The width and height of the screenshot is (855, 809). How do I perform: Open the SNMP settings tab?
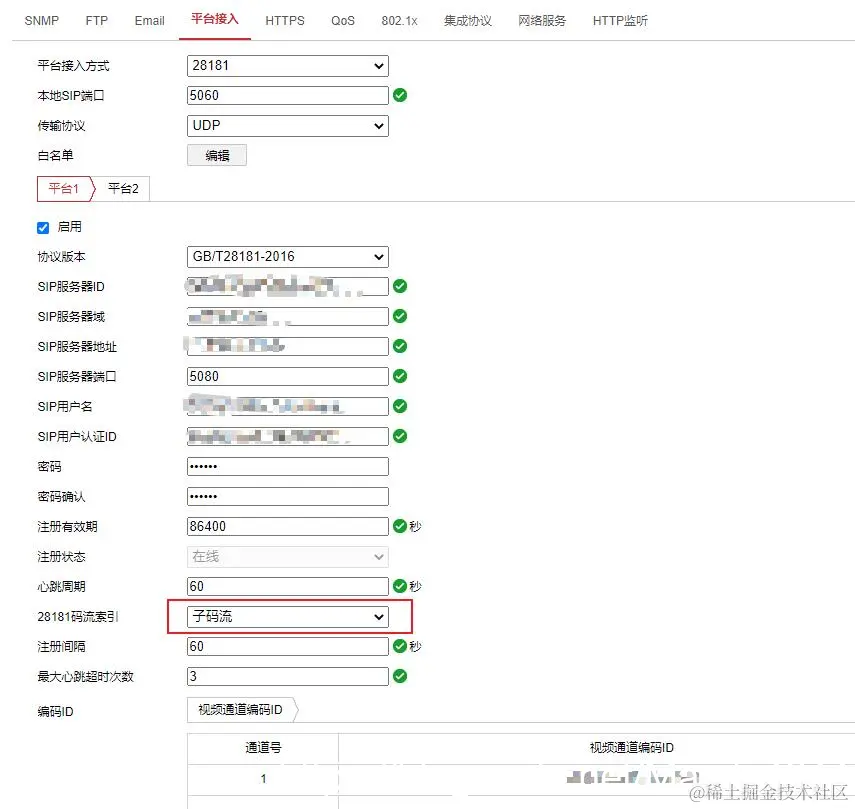pos(41,20)
